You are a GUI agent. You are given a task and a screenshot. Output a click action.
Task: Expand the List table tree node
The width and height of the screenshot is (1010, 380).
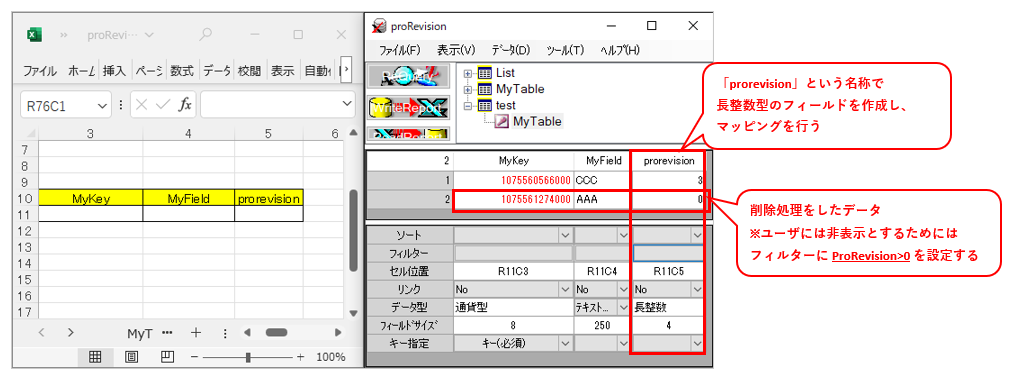[x=468, y=73]
